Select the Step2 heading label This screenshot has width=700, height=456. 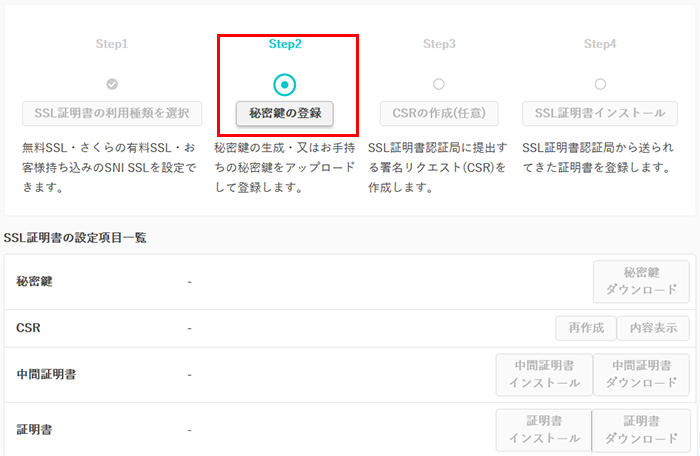285,44
